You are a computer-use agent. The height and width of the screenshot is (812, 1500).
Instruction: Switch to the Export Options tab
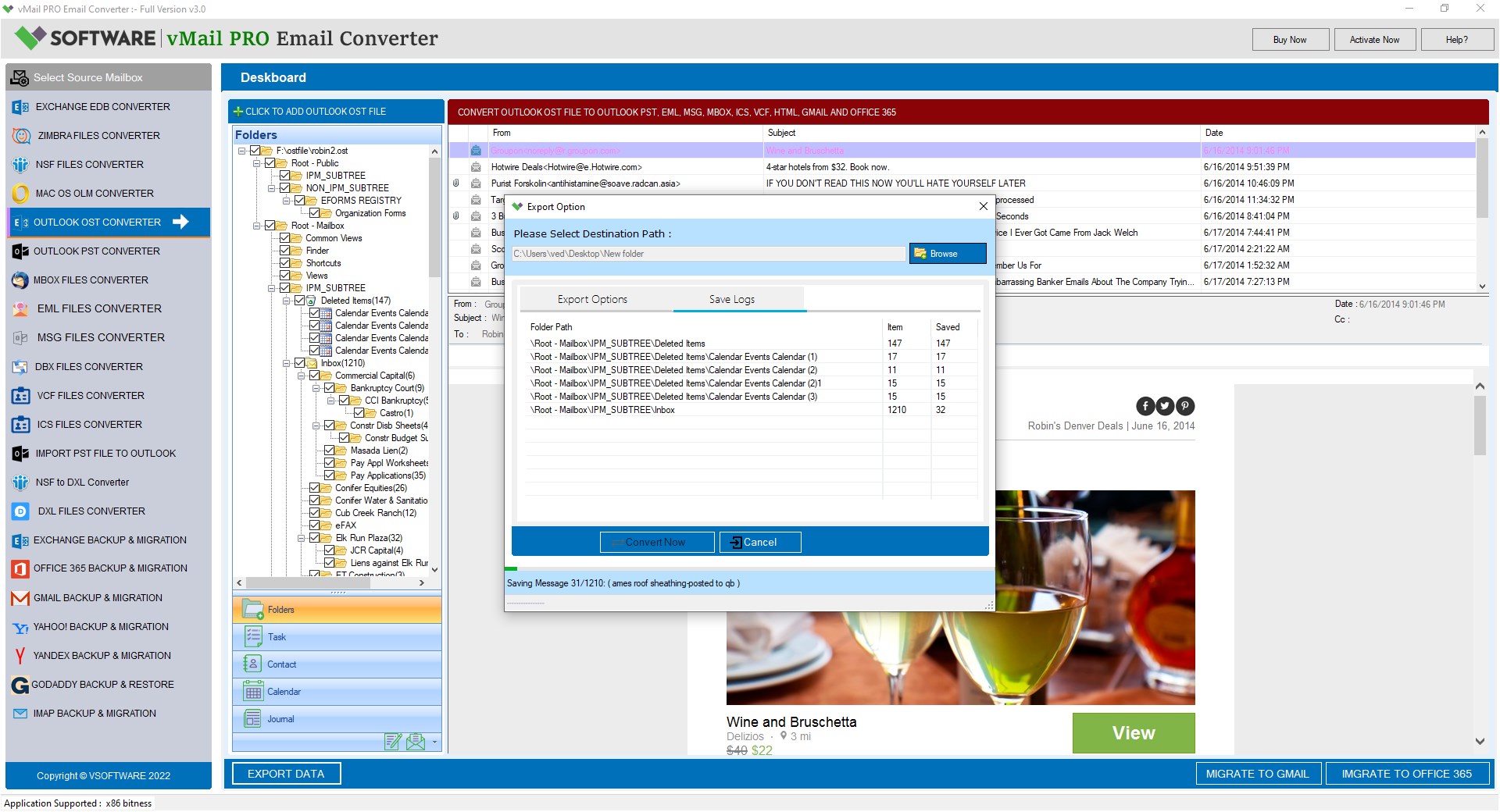click(x=592, y=299)
